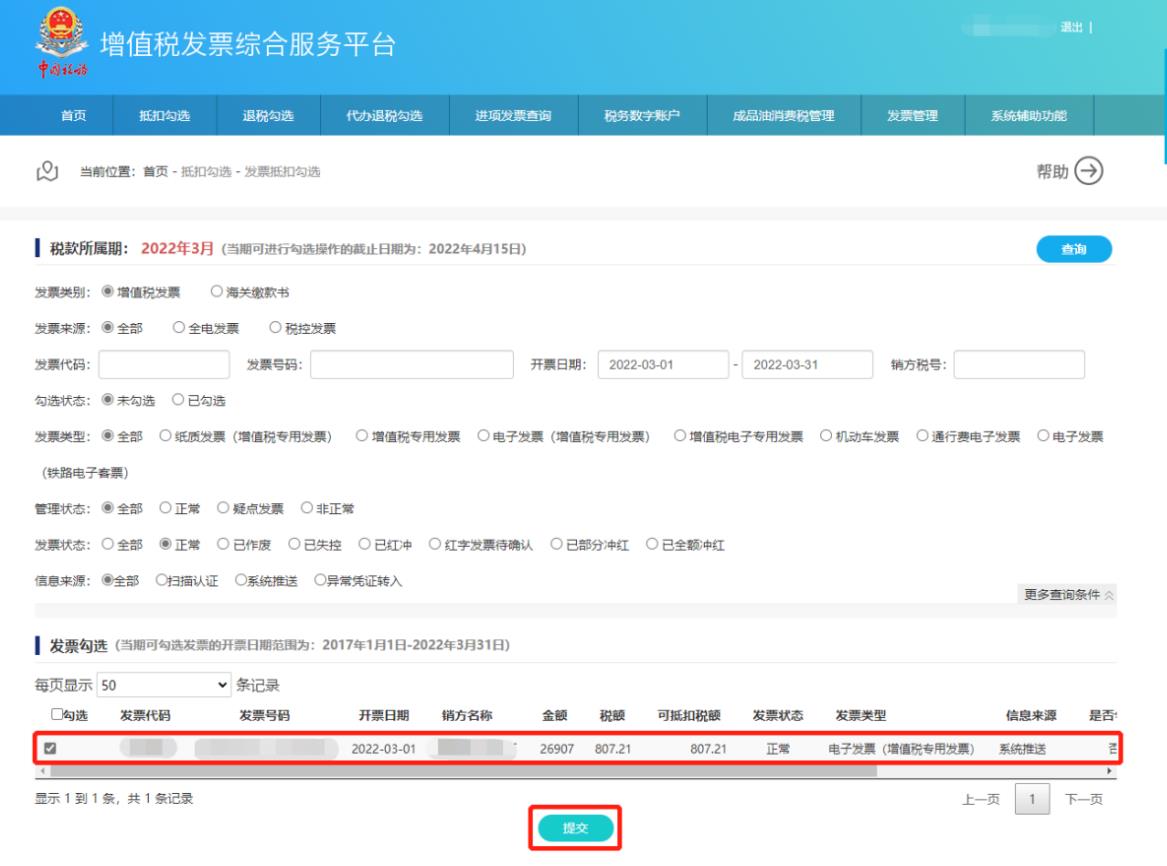
Task: Open the 抵扣勾选 menu
Action: [165, 116]
